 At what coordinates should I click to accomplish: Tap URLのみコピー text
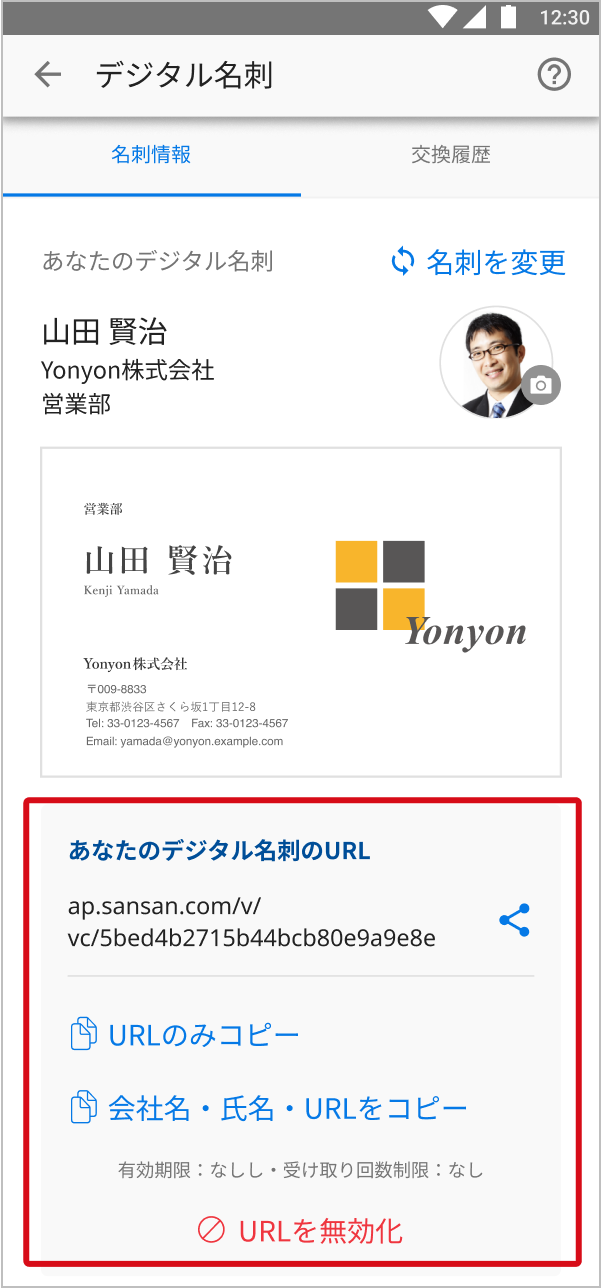(204, 1035)
